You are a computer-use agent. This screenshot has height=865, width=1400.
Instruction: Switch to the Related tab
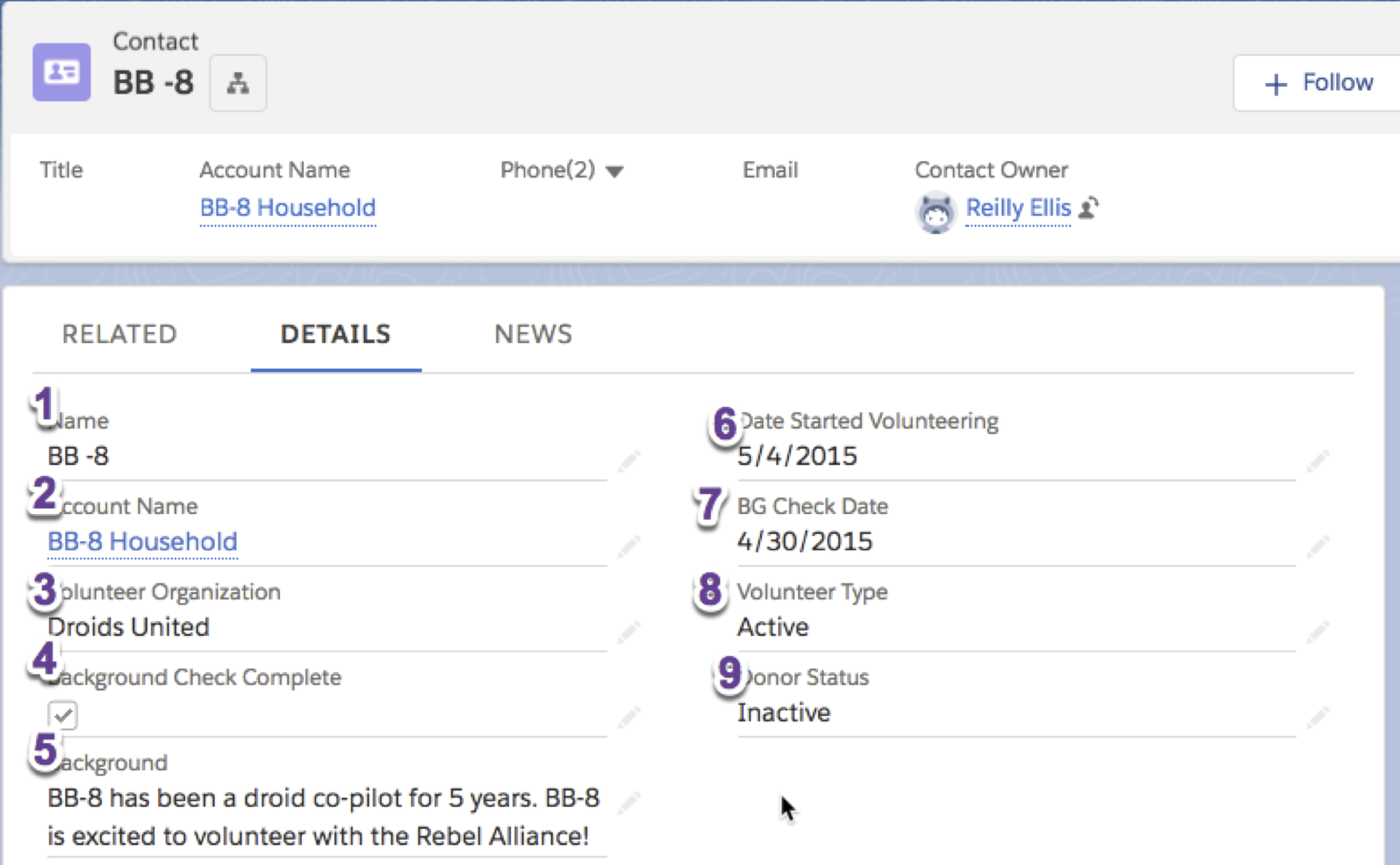tap(119, 334)
